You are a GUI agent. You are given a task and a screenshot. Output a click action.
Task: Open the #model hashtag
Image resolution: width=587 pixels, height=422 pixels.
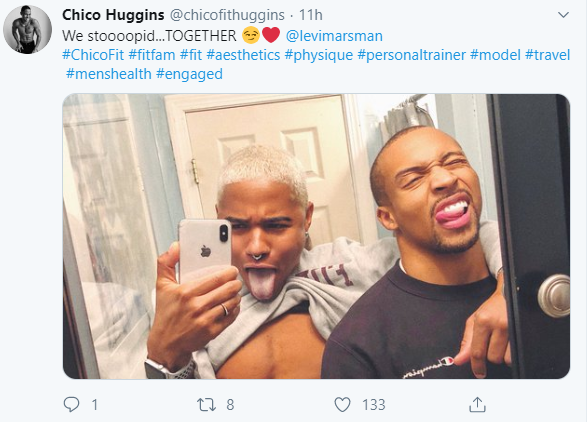pos(495,55)
